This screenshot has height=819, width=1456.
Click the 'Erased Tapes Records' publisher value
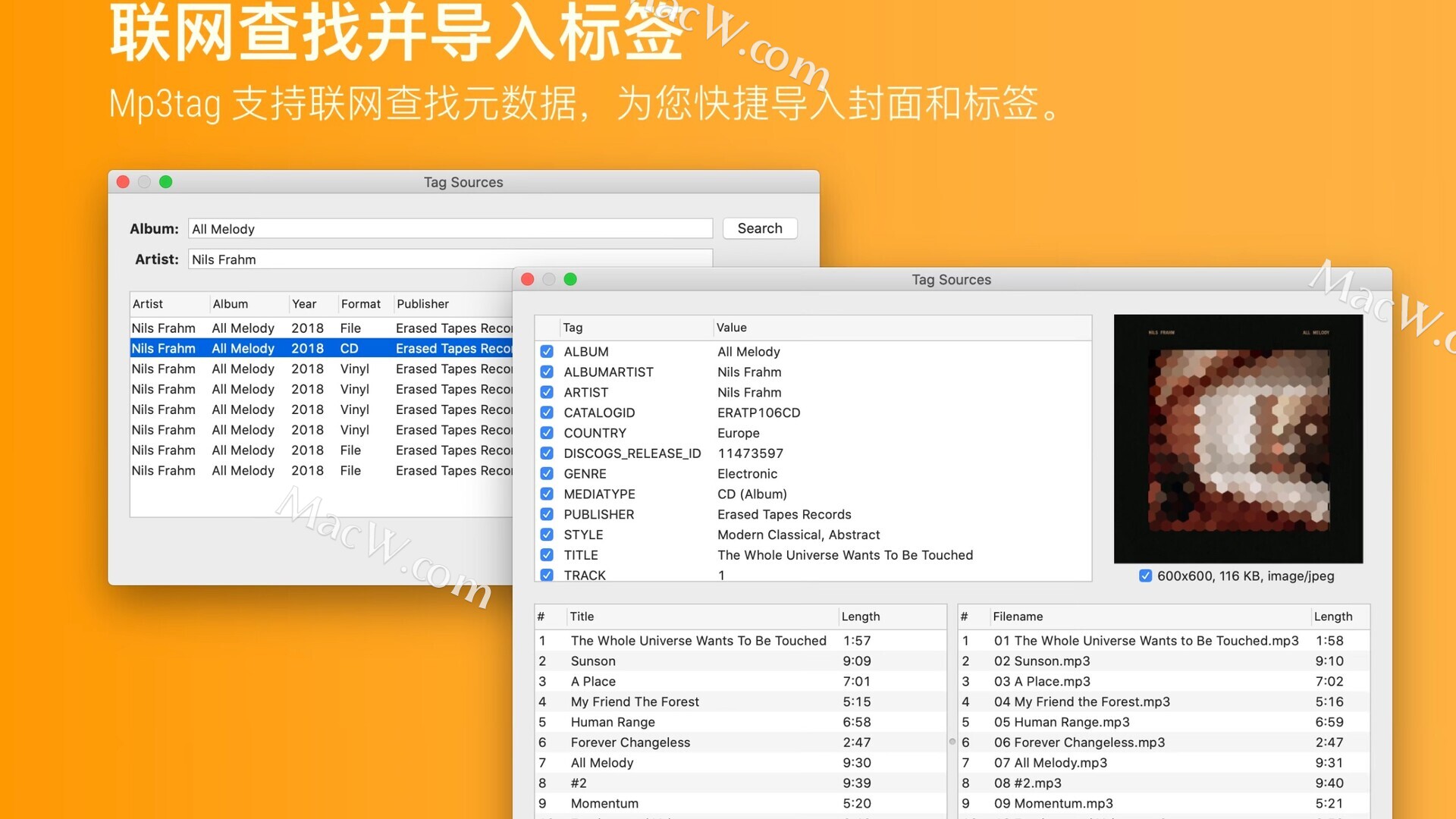pyautogui.click(x=784, y=514)
